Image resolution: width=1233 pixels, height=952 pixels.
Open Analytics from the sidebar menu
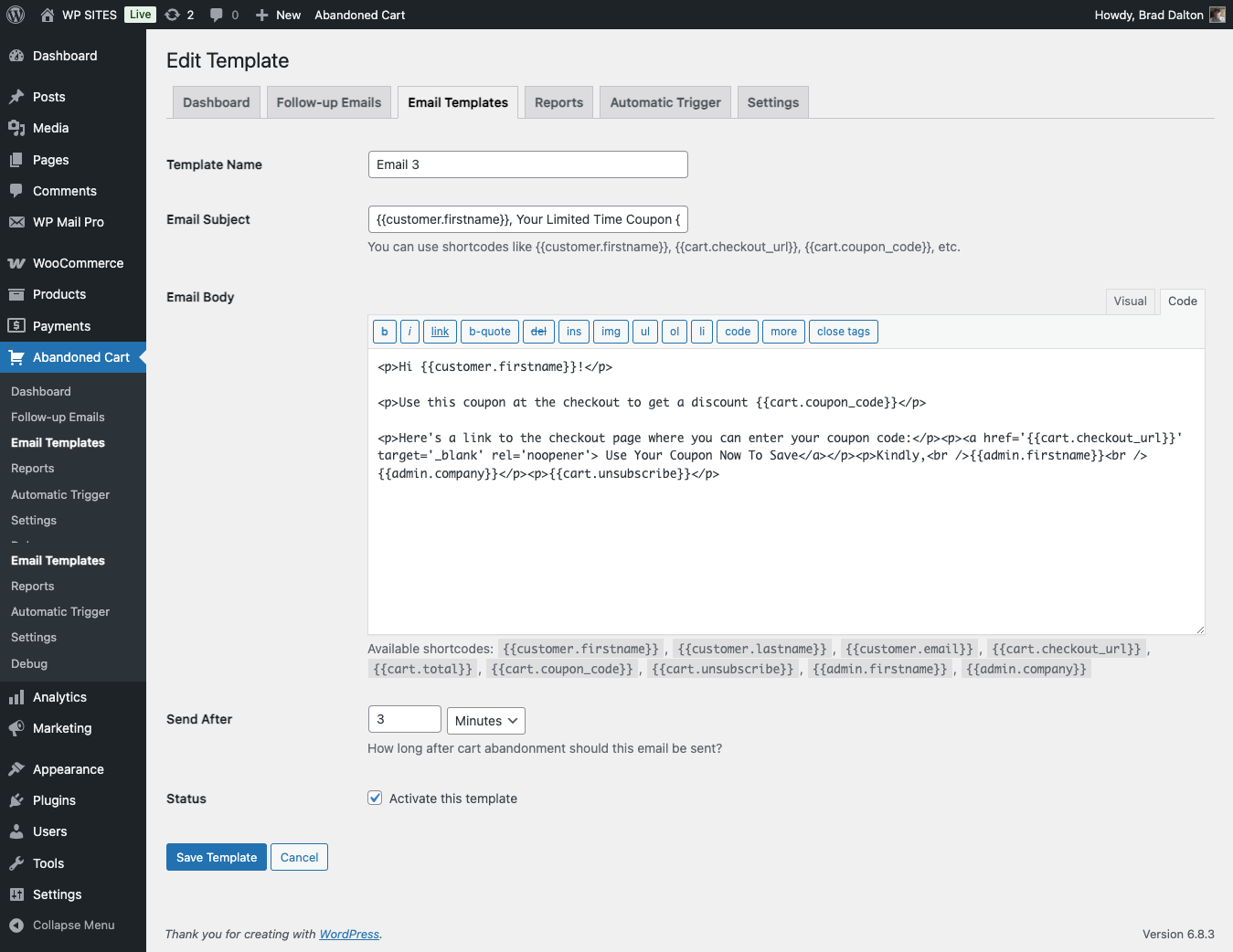tap(59, 697)
